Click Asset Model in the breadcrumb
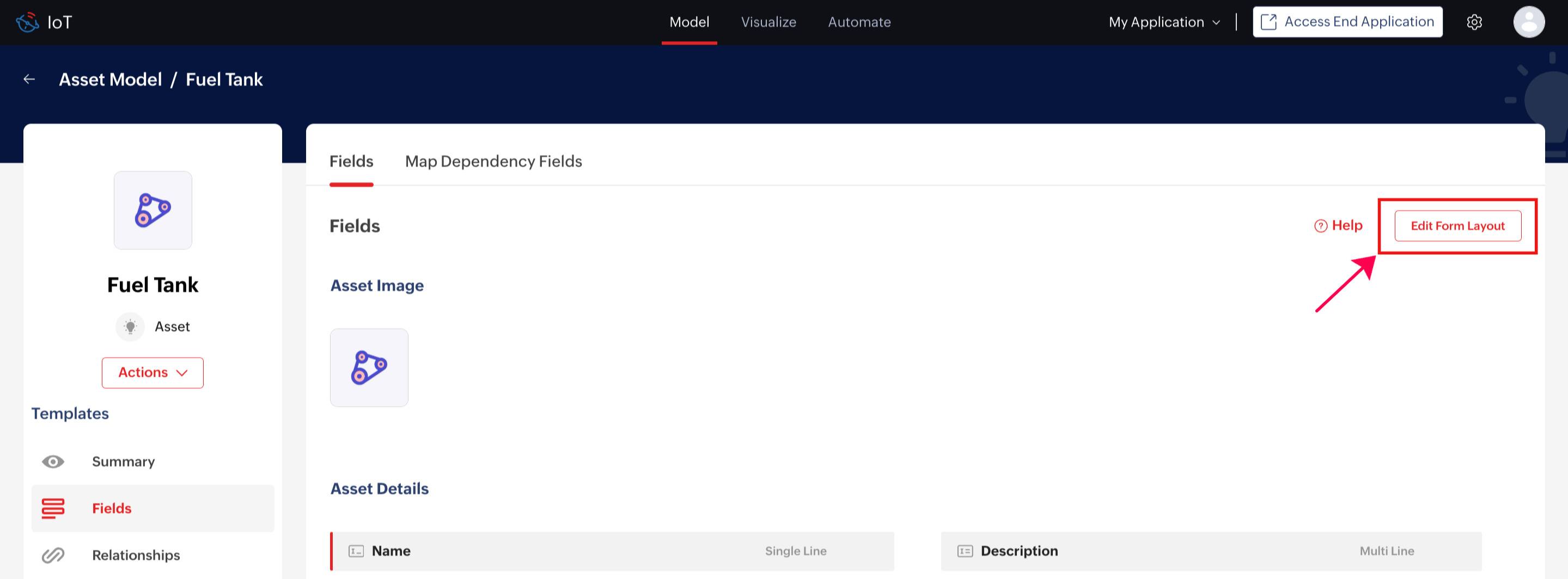This screenshot has width=1568, height=579. coord(110,79)
